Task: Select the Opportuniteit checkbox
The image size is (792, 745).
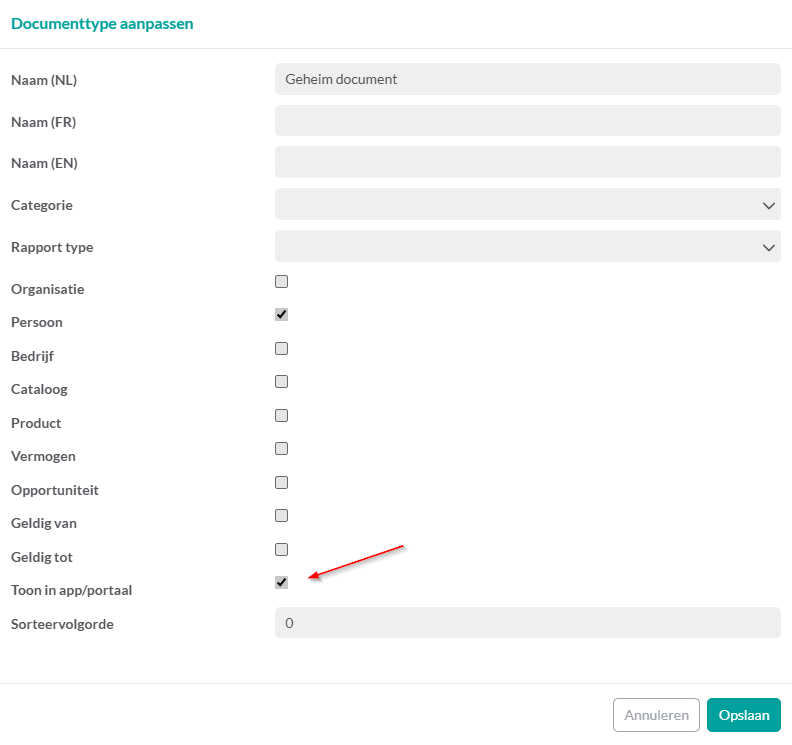Action: pos(281,482)
